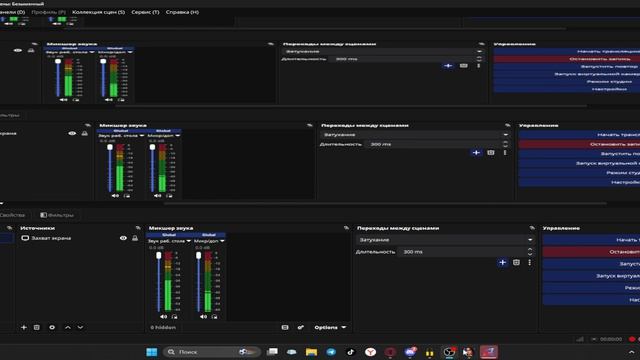This screenshot has height=360, width=640.
Task: Remove the selected source via trash icon in lowest Источники dock
Action: click(37, 327)
